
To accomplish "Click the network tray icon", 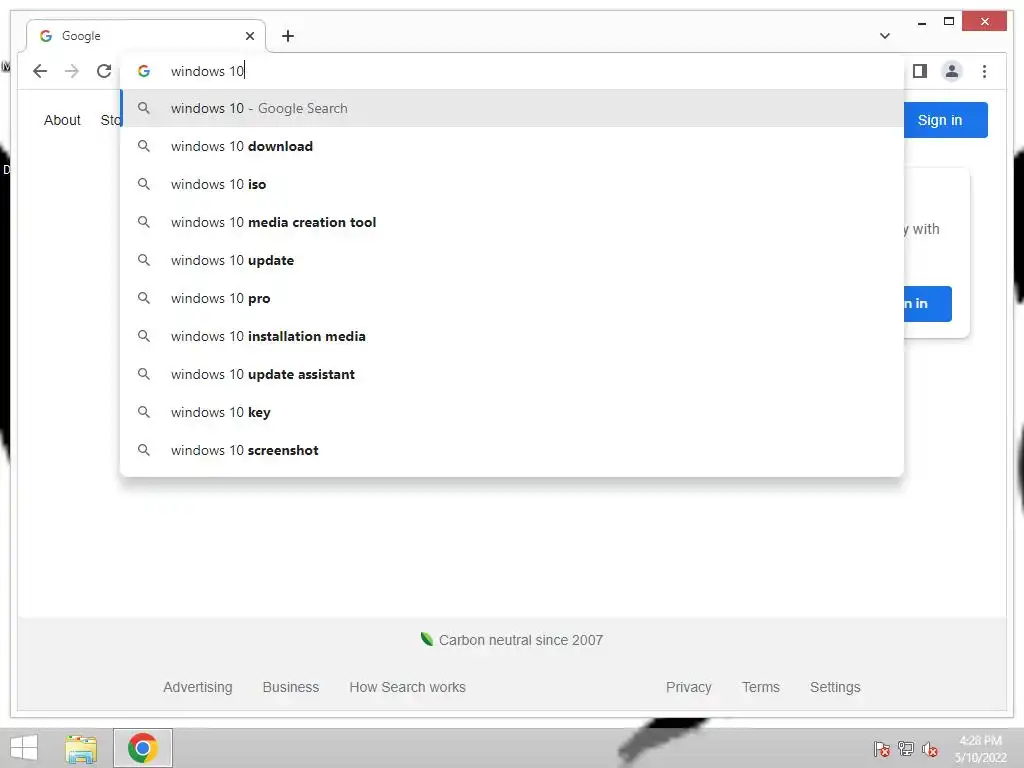I will click(906, 749).
